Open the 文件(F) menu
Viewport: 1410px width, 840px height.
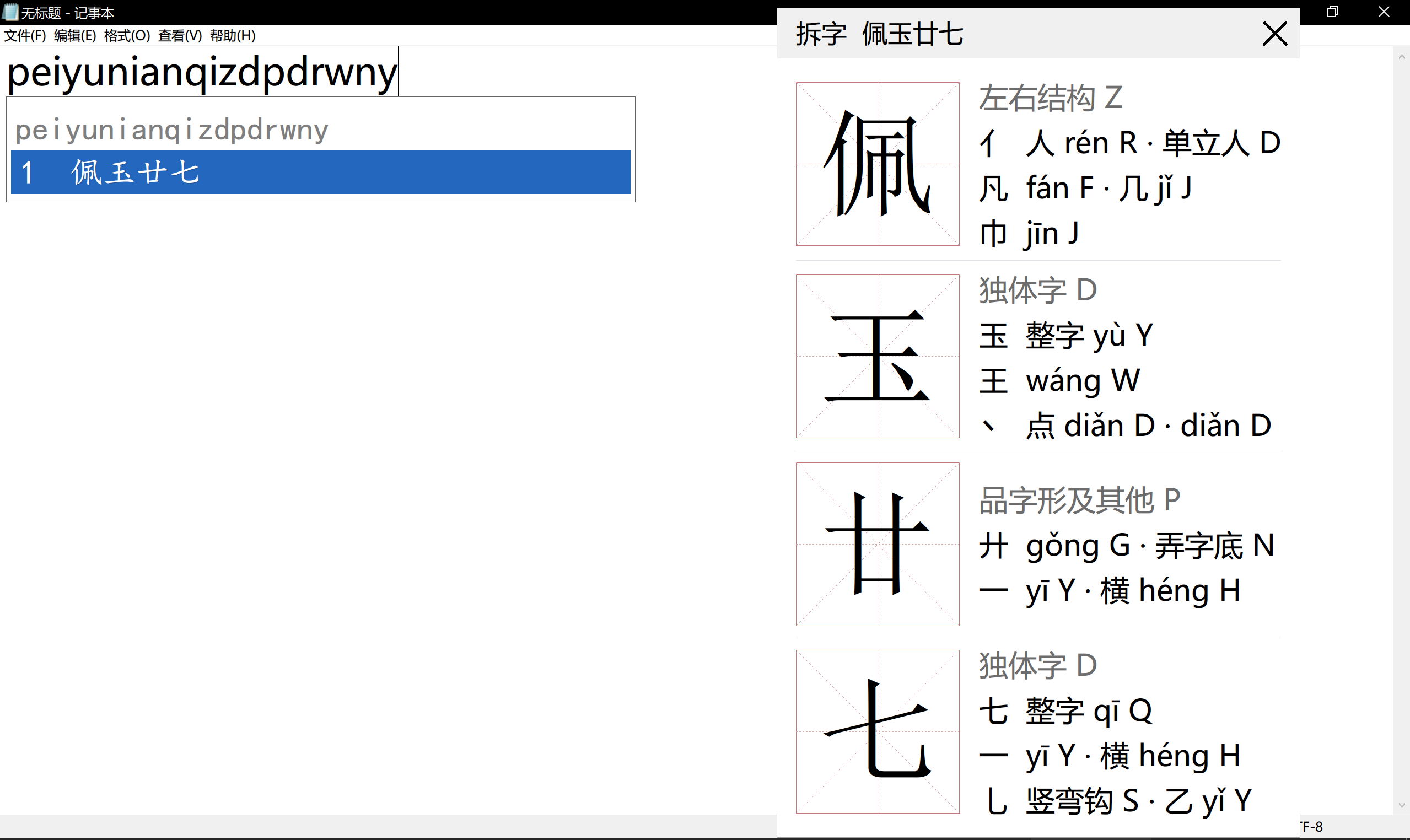pyautogui.click(x=25, y=36)
